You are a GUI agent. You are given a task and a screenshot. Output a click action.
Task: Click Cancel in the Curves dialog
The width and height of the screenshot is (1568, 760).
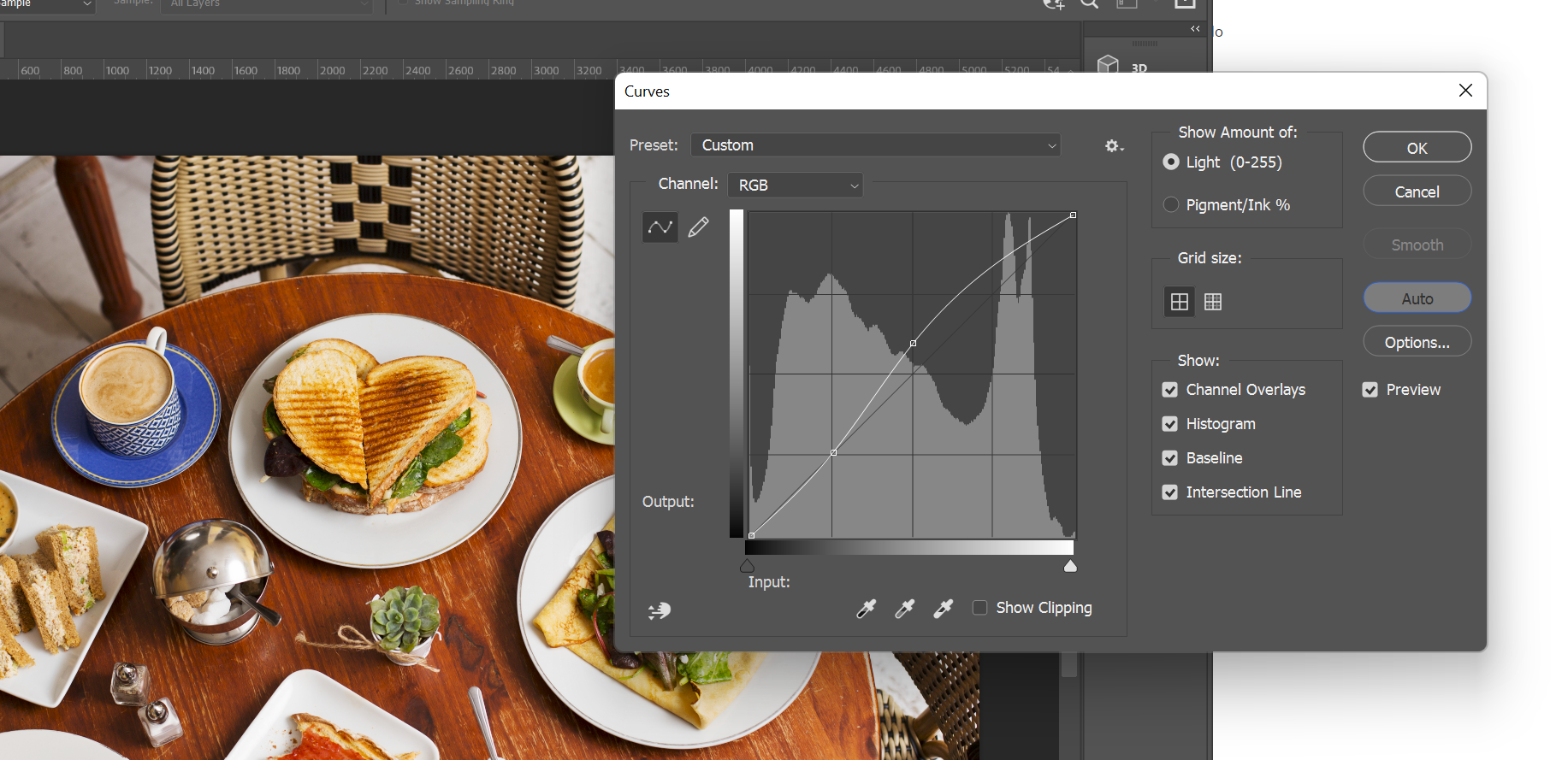point(1417,191)
